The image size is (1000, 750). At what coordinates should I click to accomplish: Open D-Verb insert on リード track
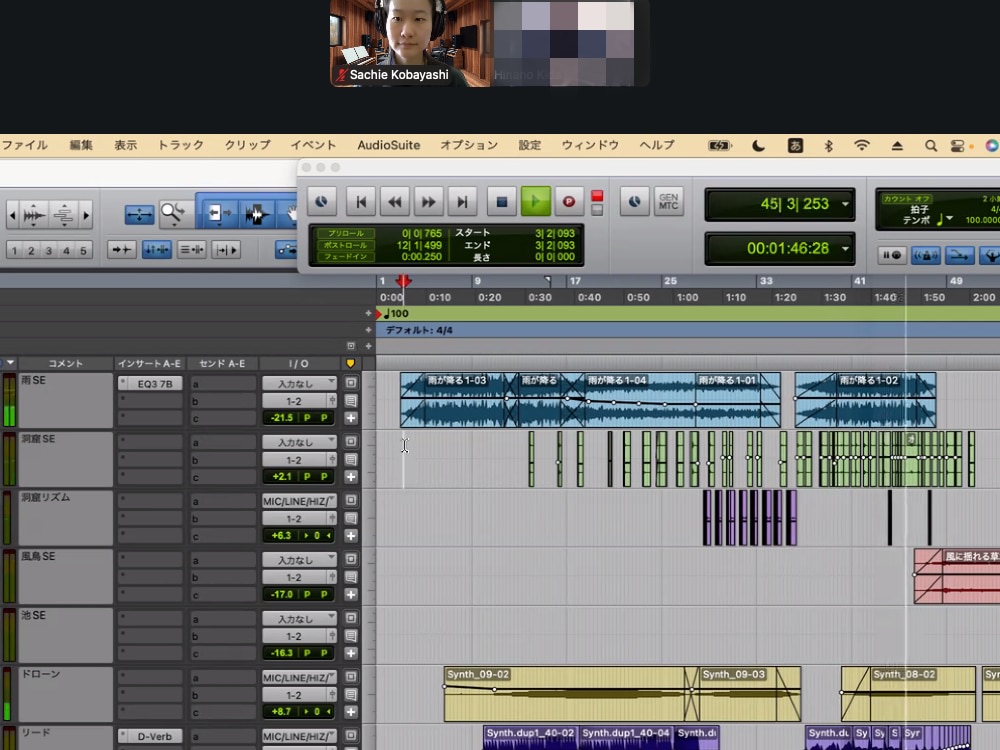(151, 736)
